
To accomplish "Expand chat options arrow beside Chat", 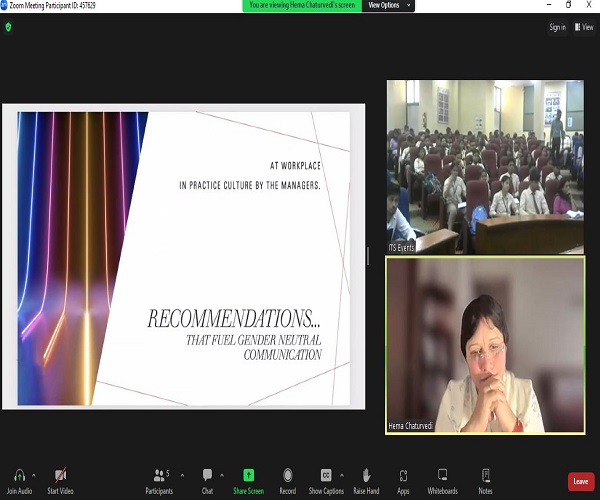I will [x=222, y=476].
